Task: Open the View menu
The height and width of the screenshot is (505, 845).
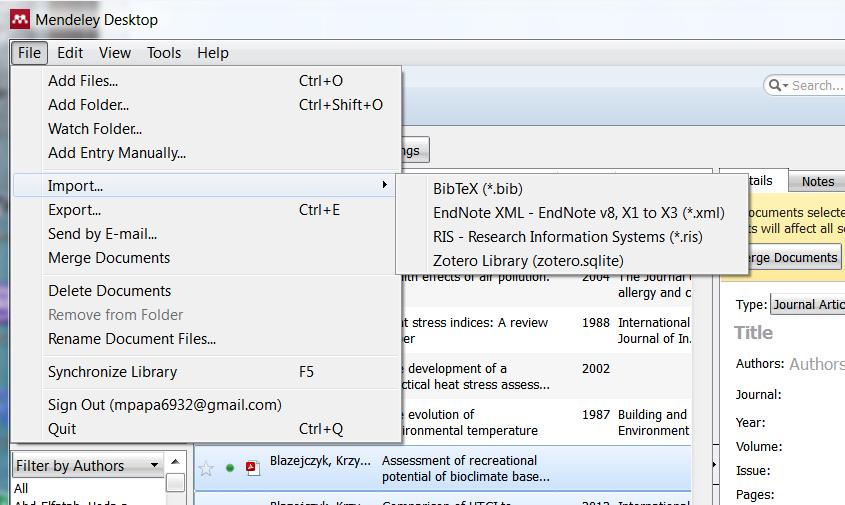Action: pyautogui.click(x=115, y=53)
